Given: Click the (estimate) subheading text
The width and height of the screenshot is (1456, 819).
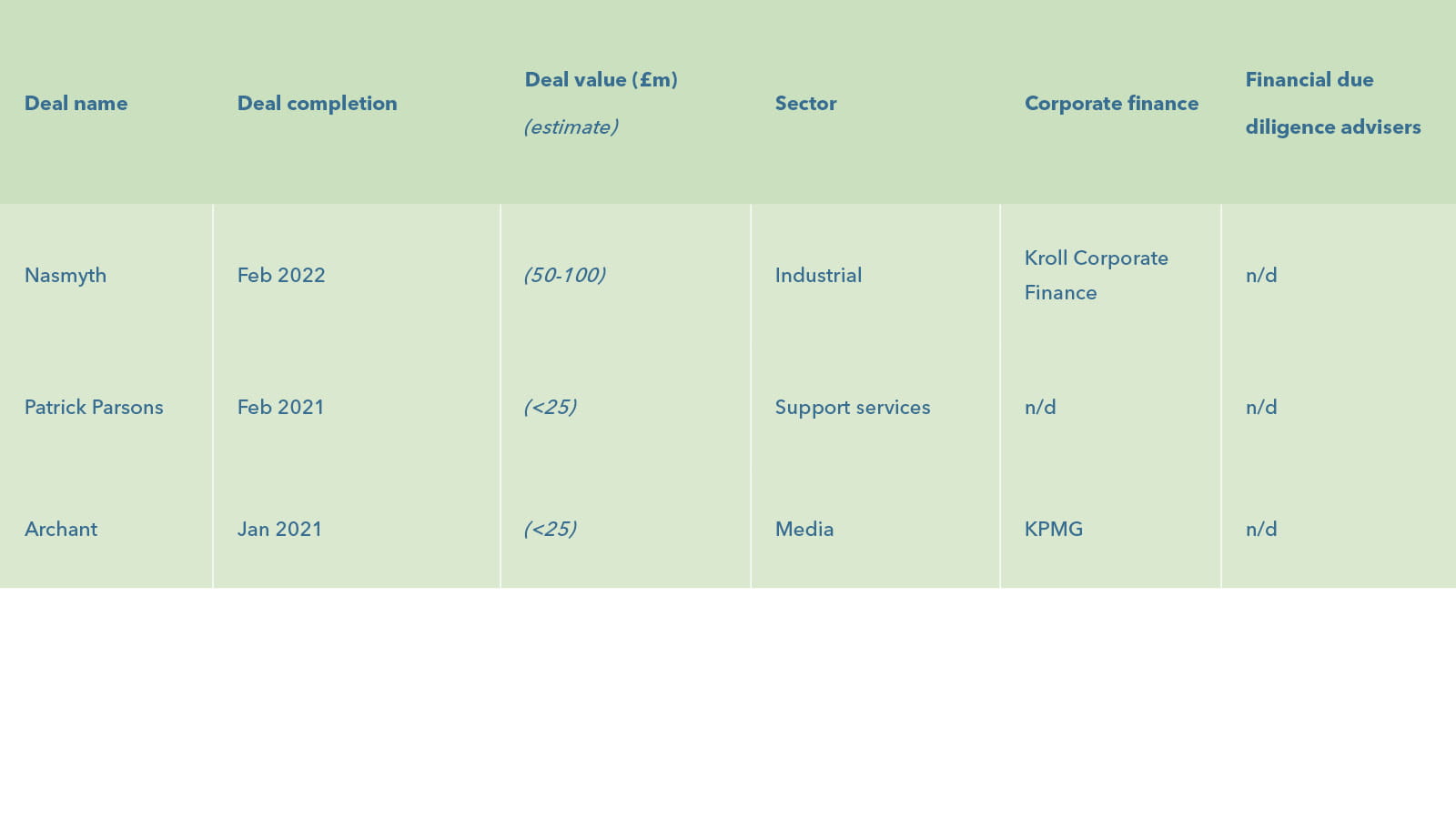Looking at the screenshot, I should pos(571,127).
